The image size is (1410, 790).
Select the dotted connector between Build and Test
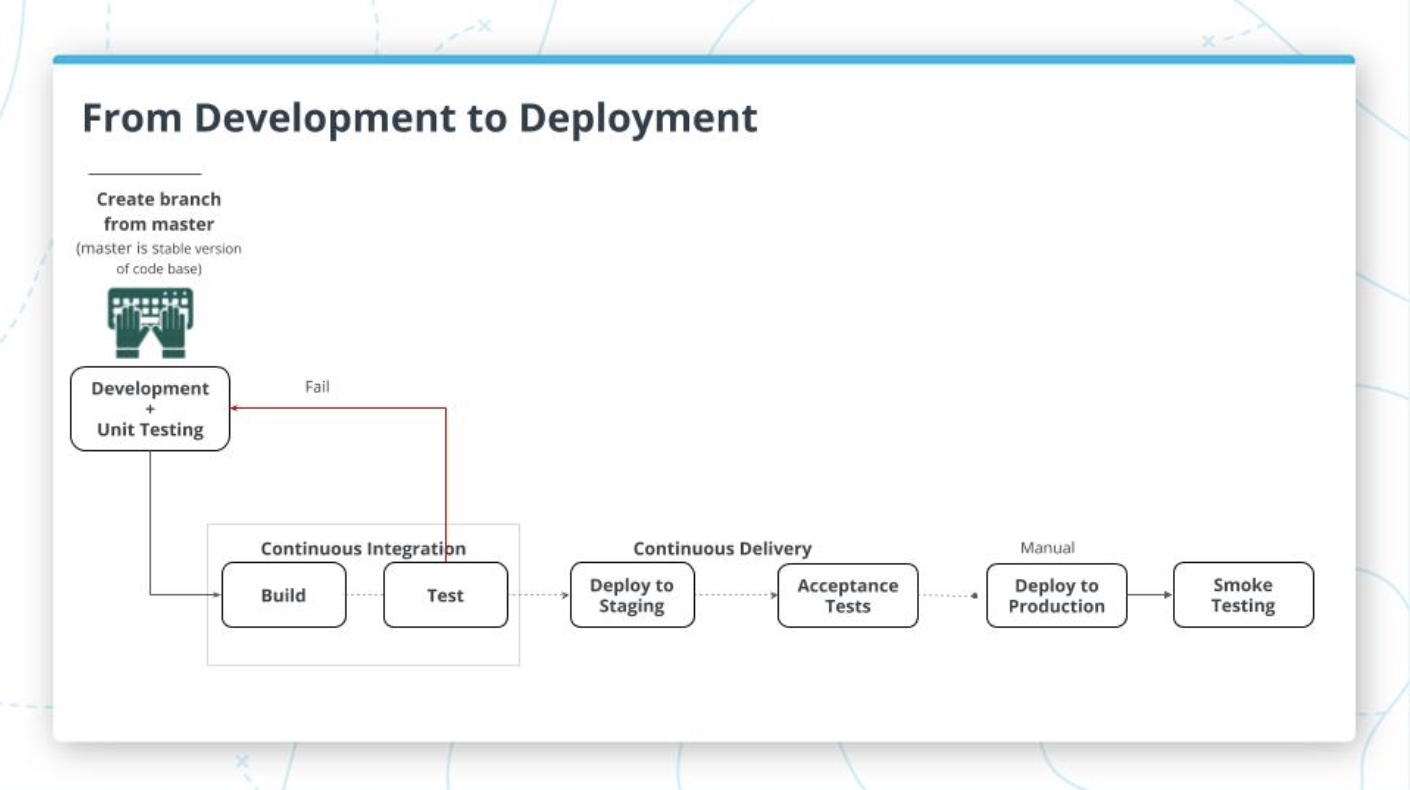point(364,595)
